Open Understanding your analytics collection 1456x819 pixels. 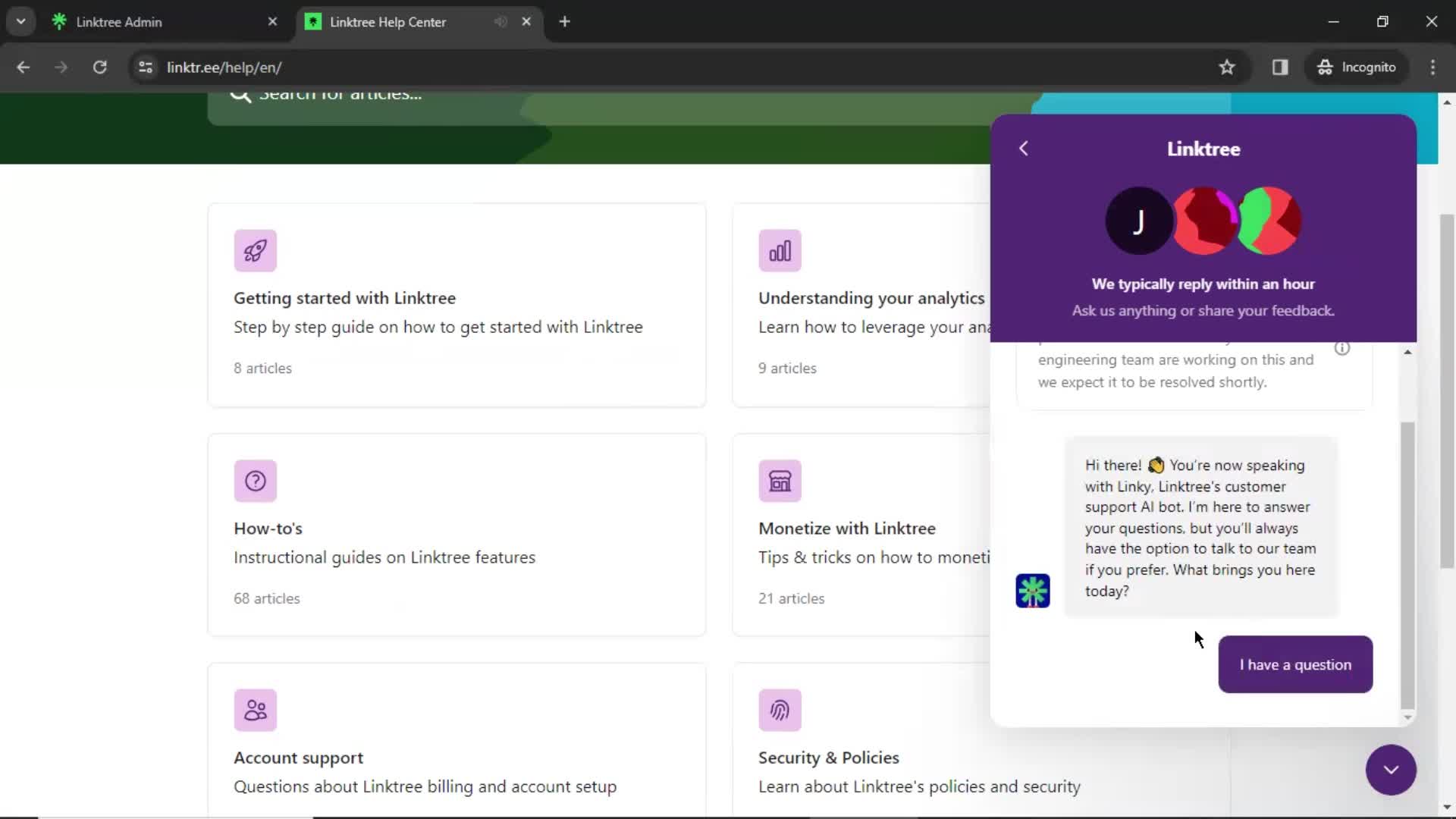click(861, 305)
